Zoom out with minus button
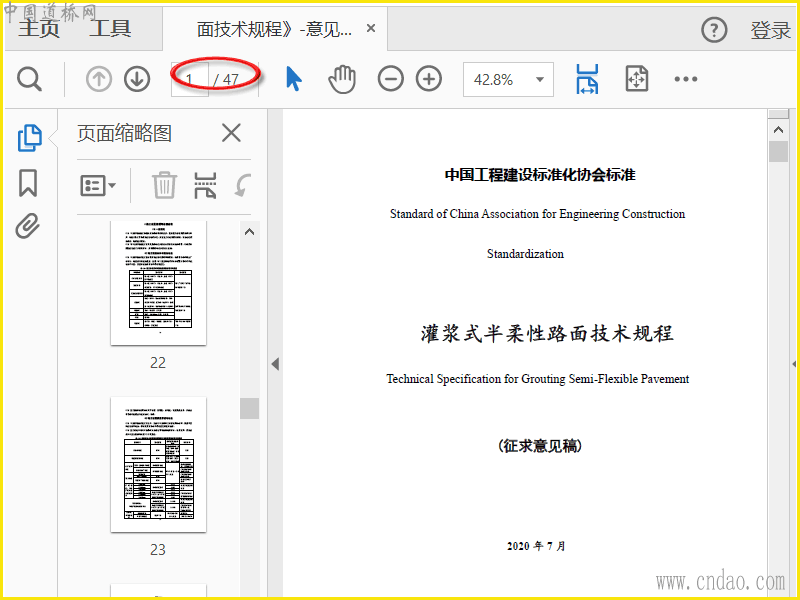This screenshot has height=600, width=800. (x=390, y=79)
